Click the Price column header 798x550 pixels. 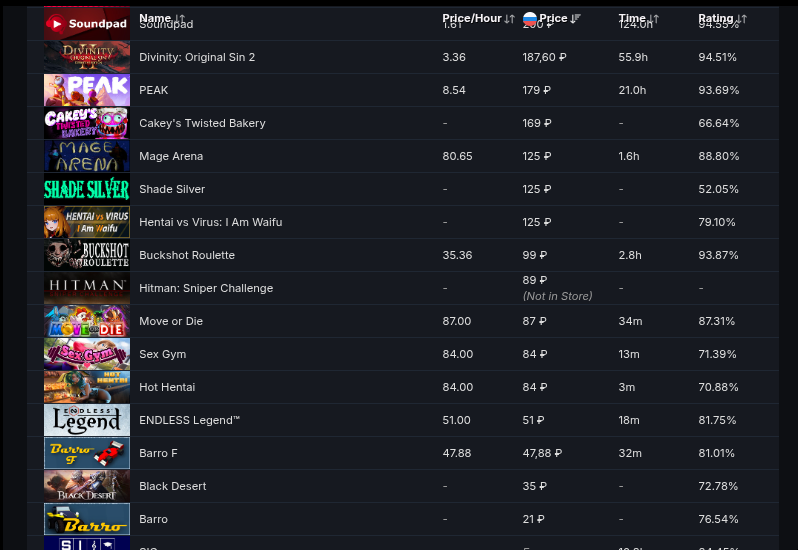pos(553,18)
